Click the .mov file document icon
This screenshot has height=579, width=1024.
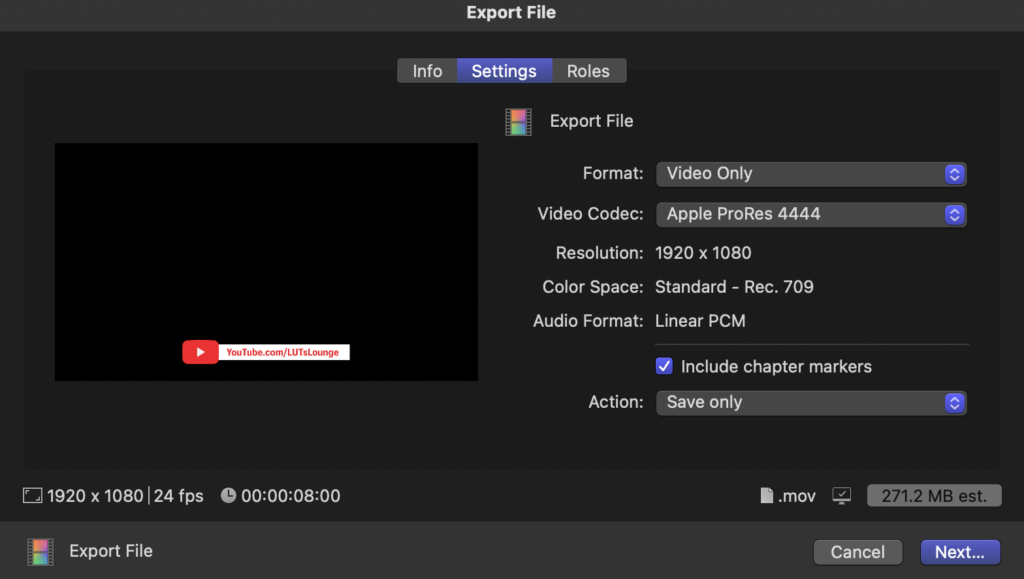pos(767,495)
